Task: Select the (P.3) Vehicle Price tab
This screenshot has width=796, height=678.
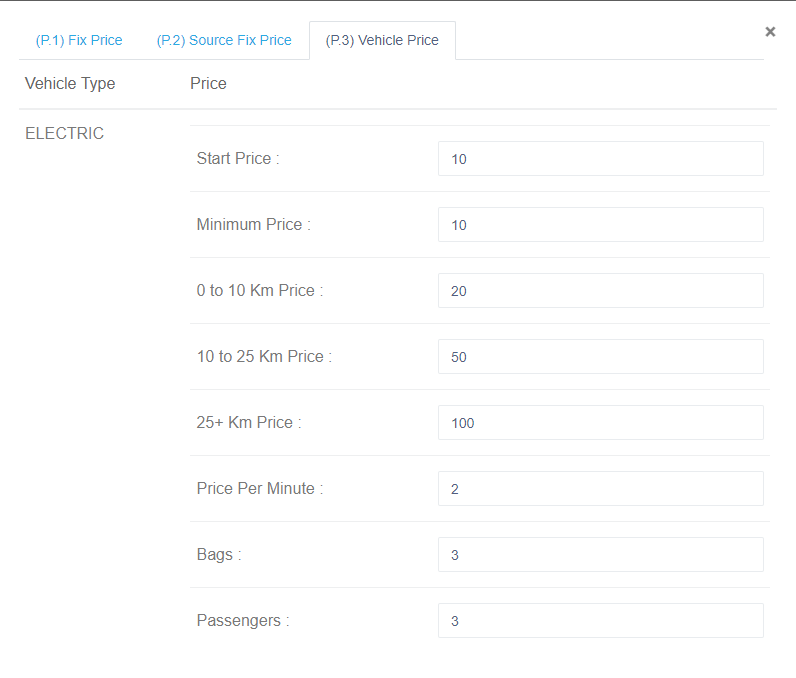Action: (382, 41)
